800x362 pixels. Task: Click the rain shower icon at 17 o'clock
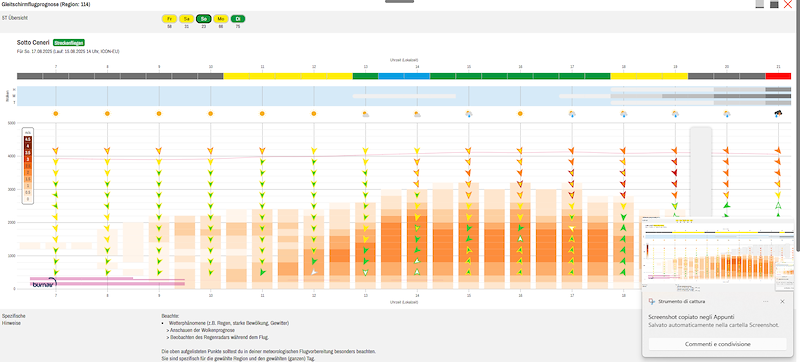click(x=572, y=114)
